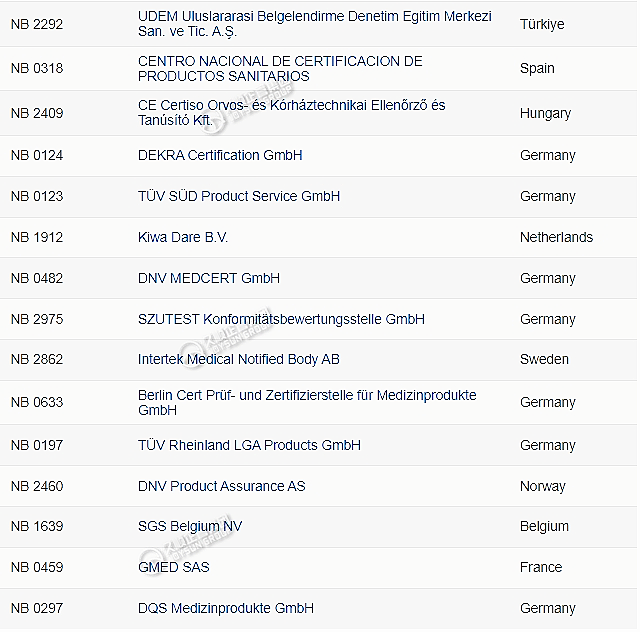The width and height of the screenshot is (640, 632).
Task: Open UDEM Uluslararasi Belgelendirme link
Action: 315,24
